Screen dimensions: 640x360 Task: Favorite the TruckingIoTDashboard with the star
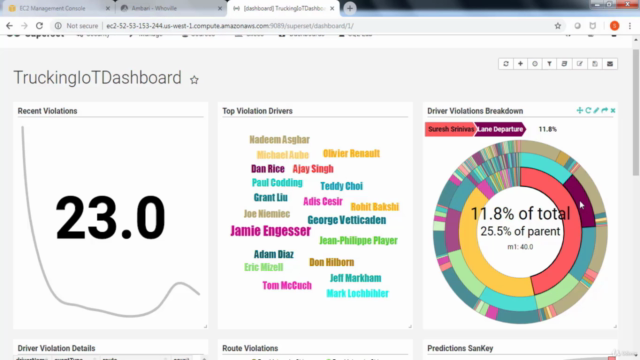(194, 80)
